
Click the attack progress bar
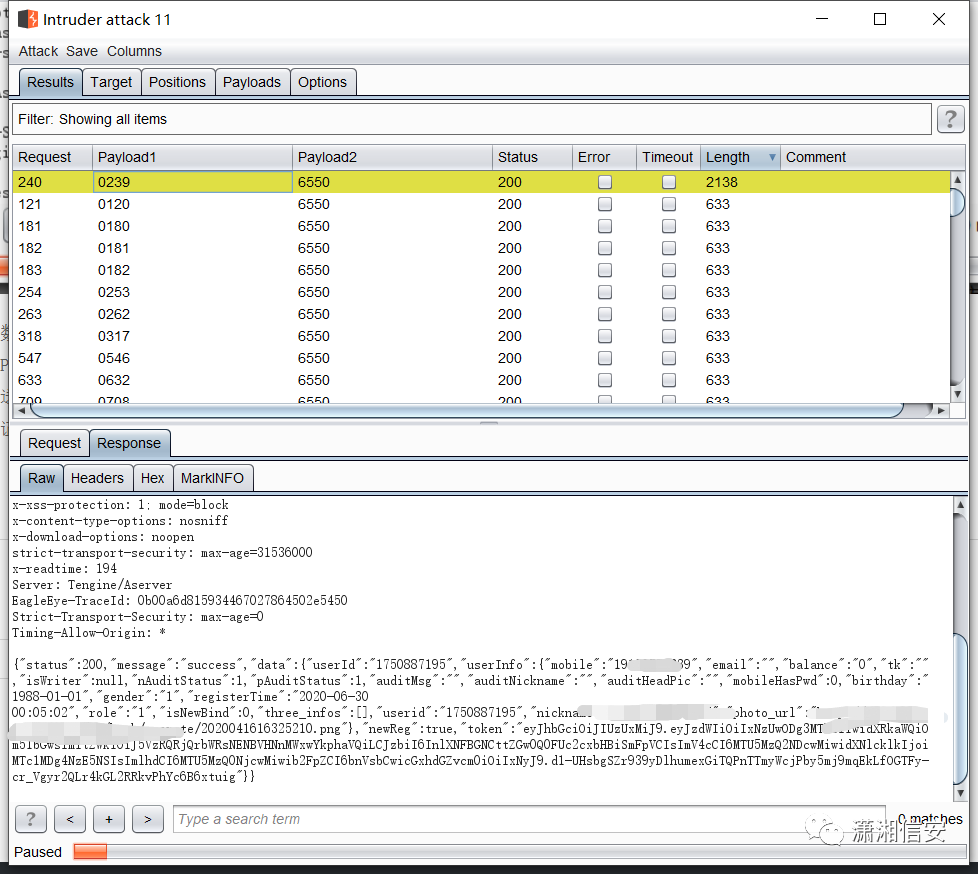[x=519, y=852]
